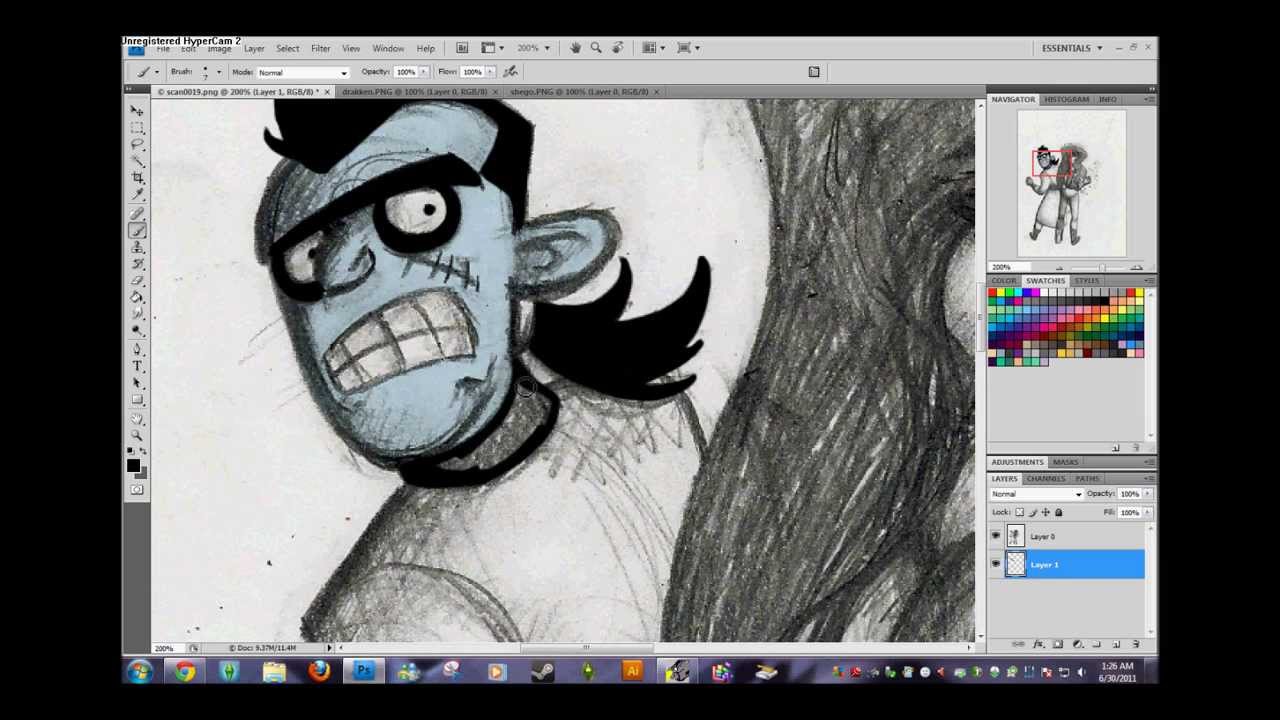Add a layer mask
1280x720 pixels.
point(1058,644)
